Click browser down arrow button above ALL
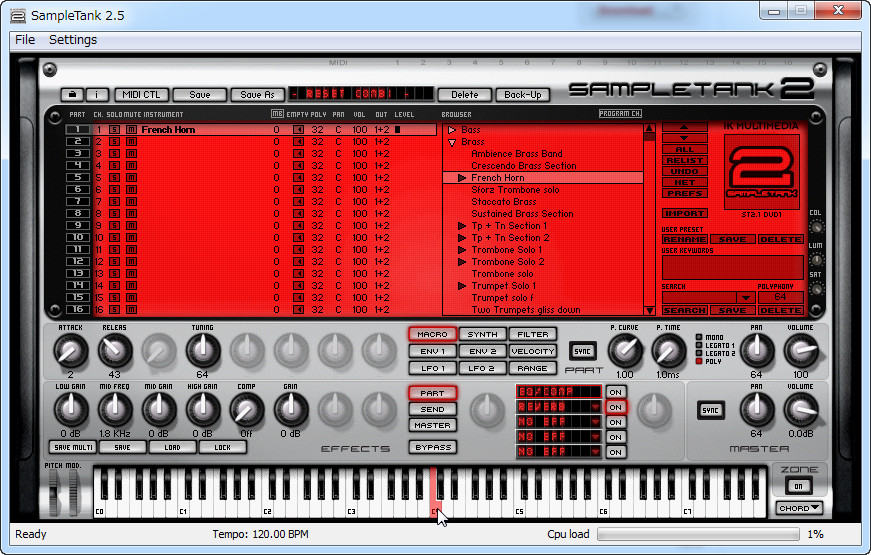 [684, 138]
